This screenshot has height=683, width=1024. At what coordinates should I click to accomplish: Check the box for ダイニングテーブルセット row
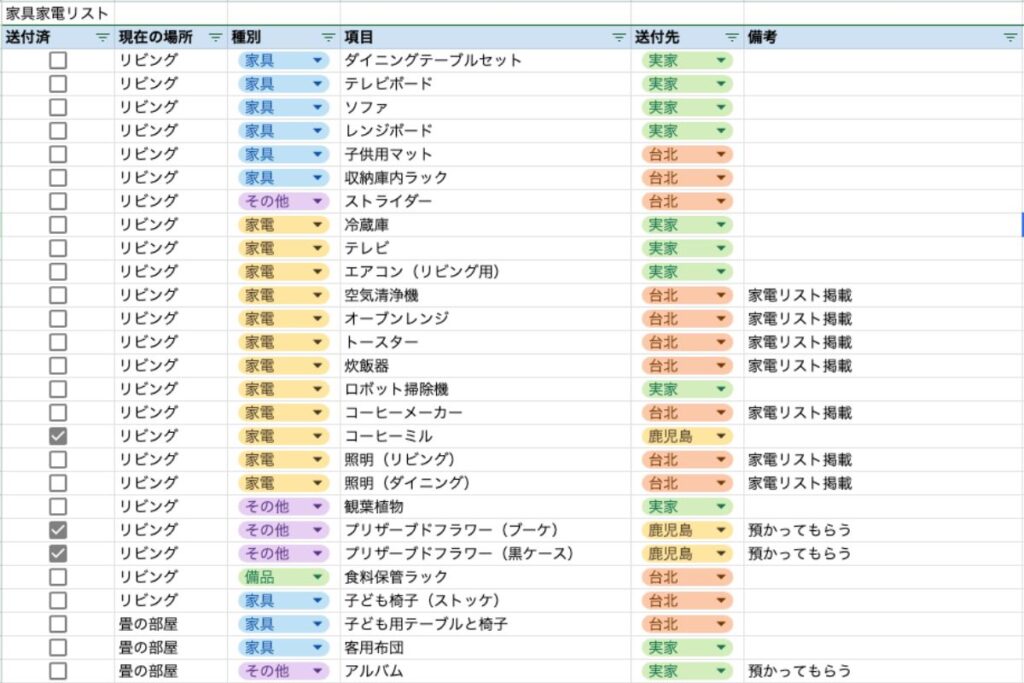click(x=58, y=60)
